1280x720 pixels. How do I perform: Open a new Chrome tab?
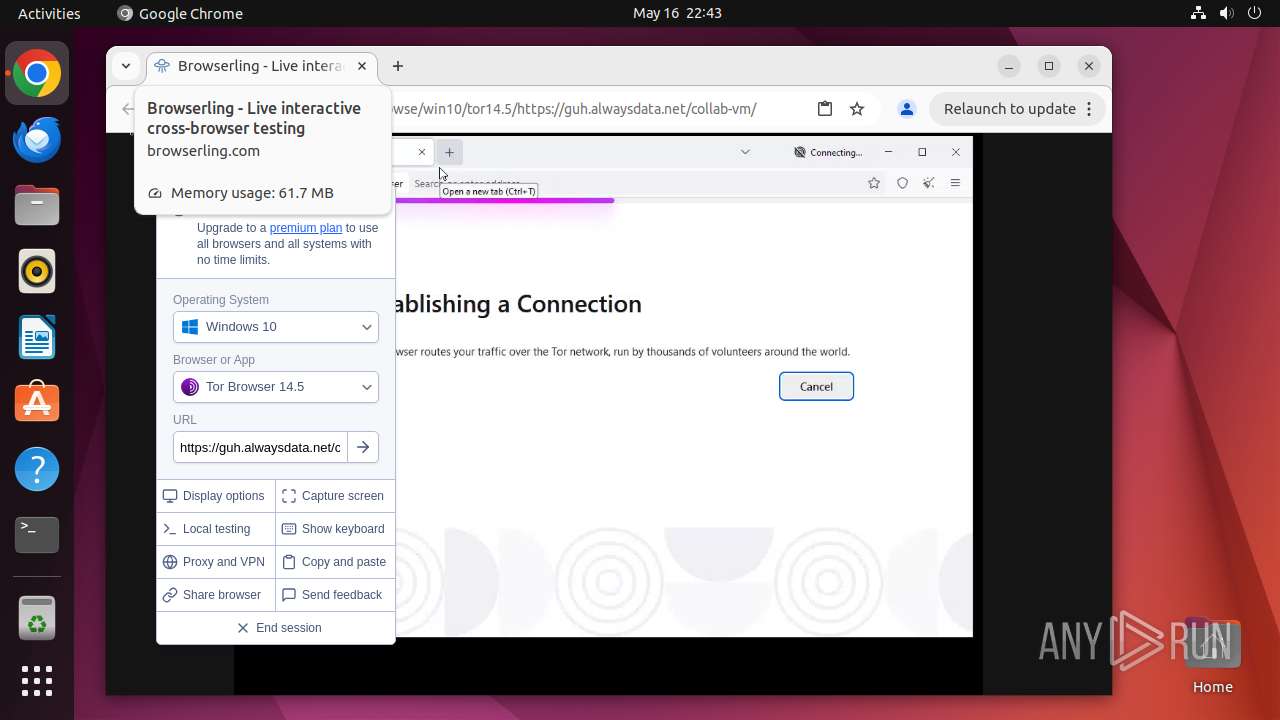point(398,66)
